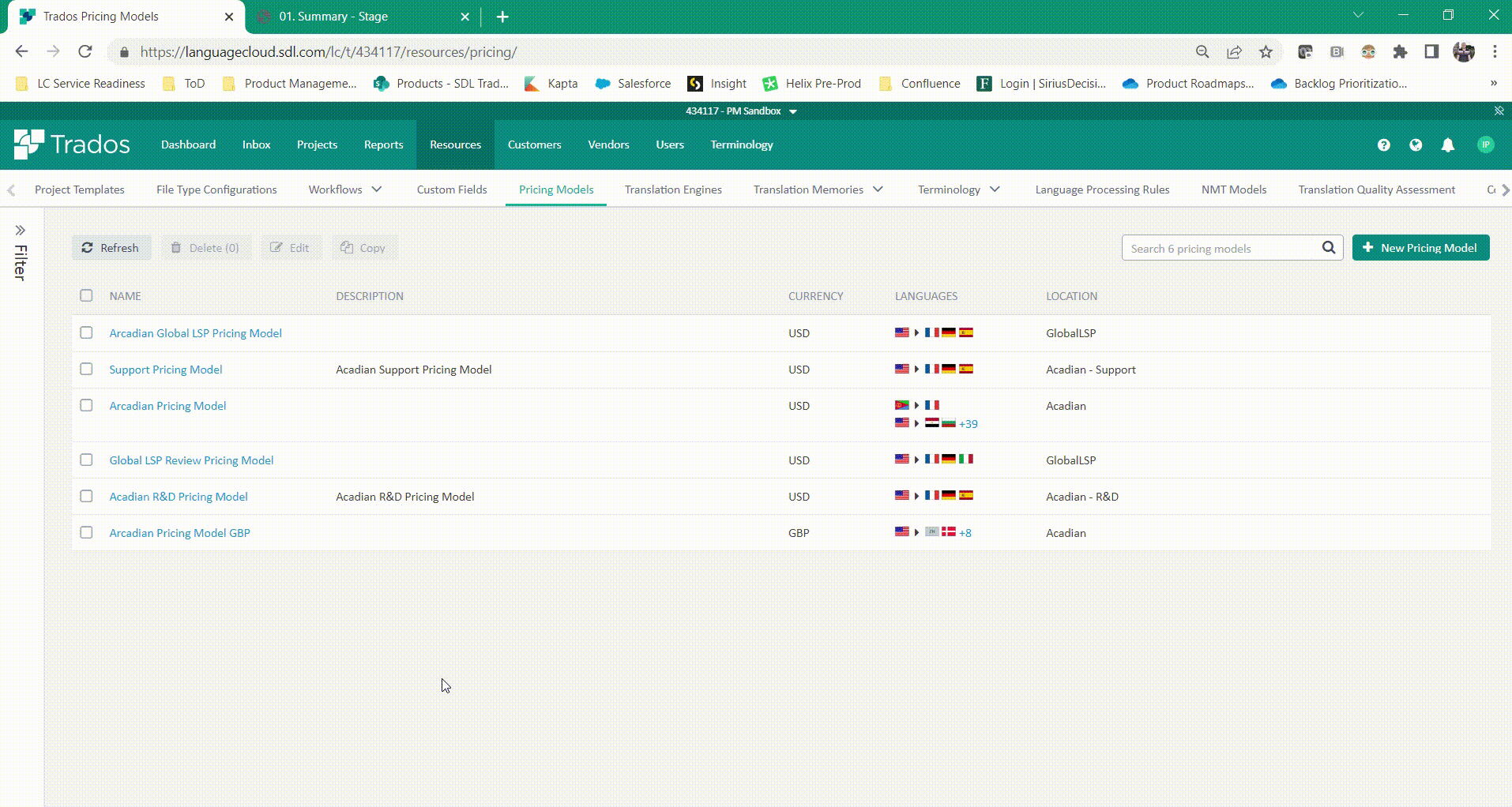Open Chrome's tab search chevron

[x=1358, y=15]
